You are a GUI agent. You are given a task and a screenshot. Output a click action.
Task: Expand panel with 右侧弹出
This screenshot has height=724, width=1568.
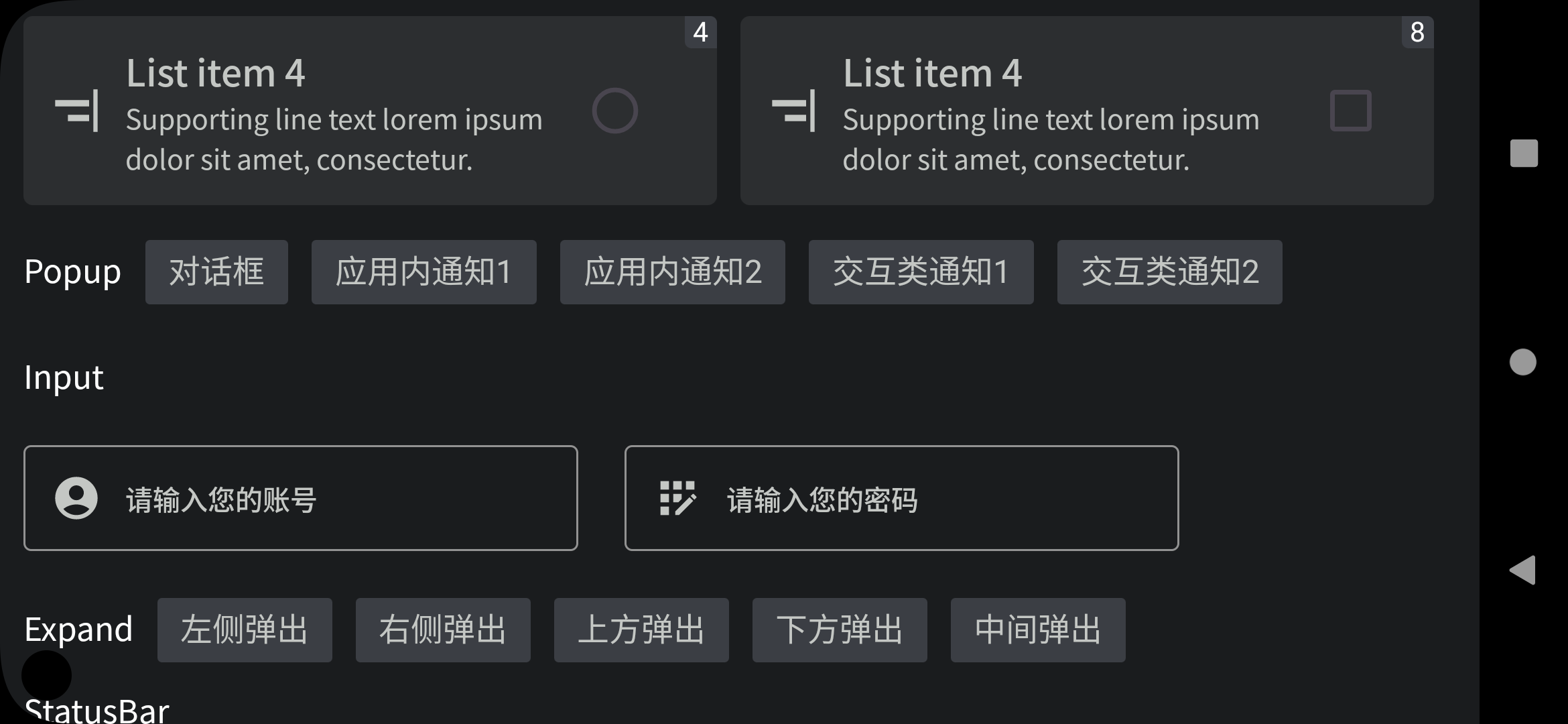443,630
